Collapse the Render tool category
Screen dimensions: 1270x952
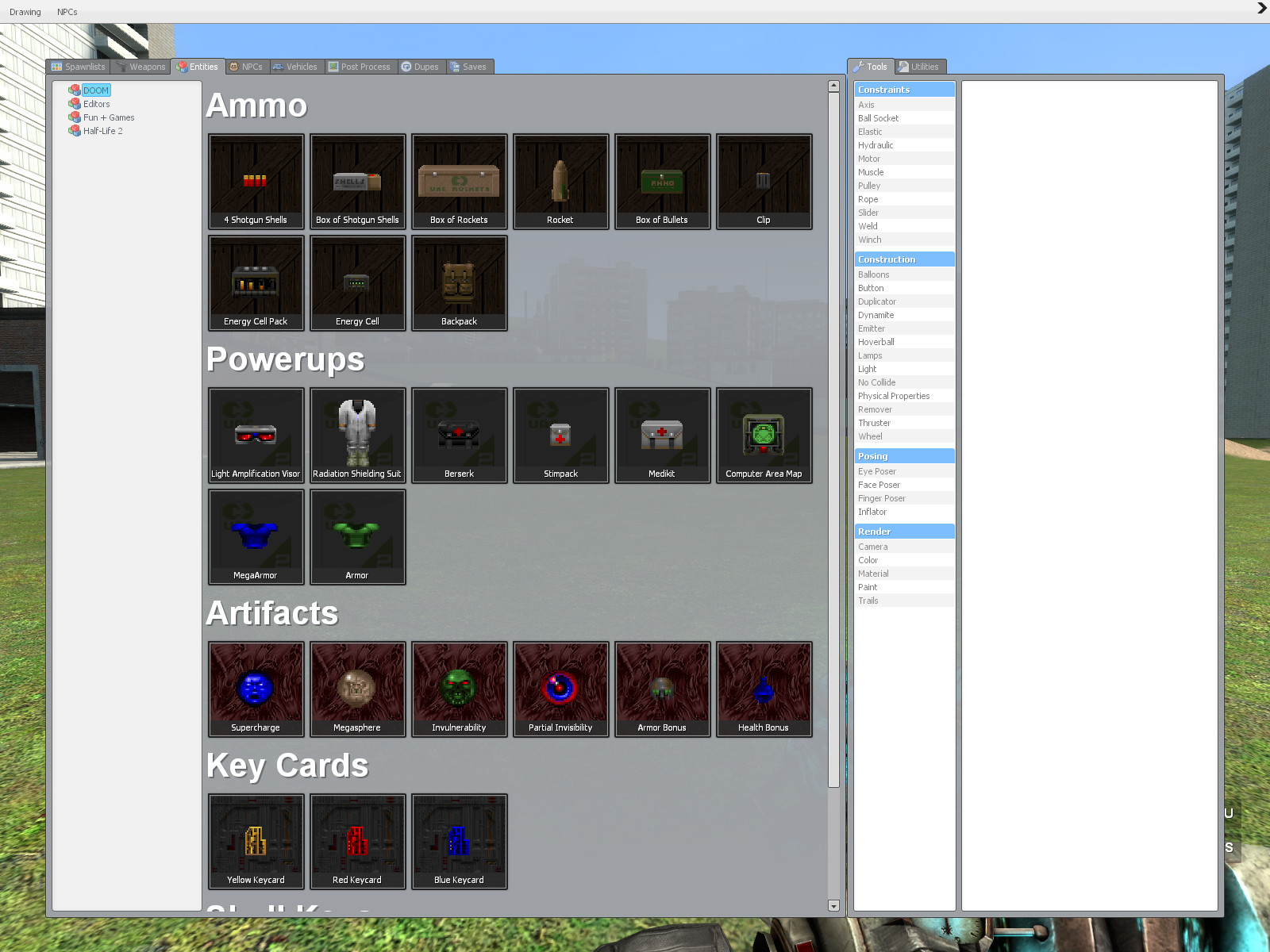905,532
